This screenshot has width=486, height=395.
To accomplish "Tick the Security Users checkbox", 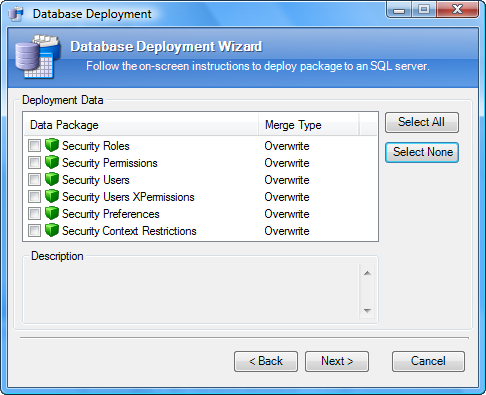I will 34,180.
